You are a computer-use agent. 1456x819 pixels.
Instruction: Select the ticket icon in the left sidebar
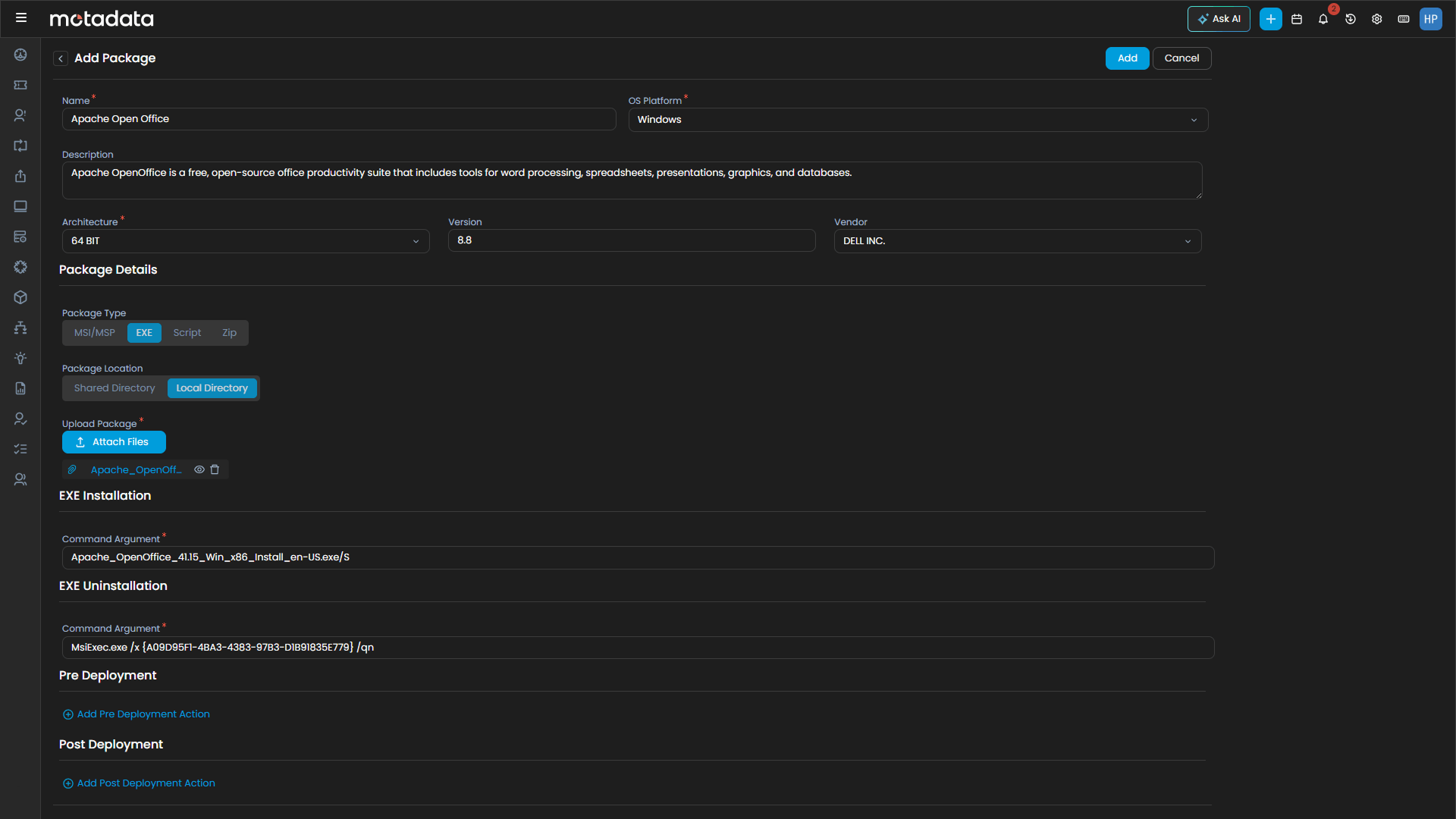(x=20, y=85)
